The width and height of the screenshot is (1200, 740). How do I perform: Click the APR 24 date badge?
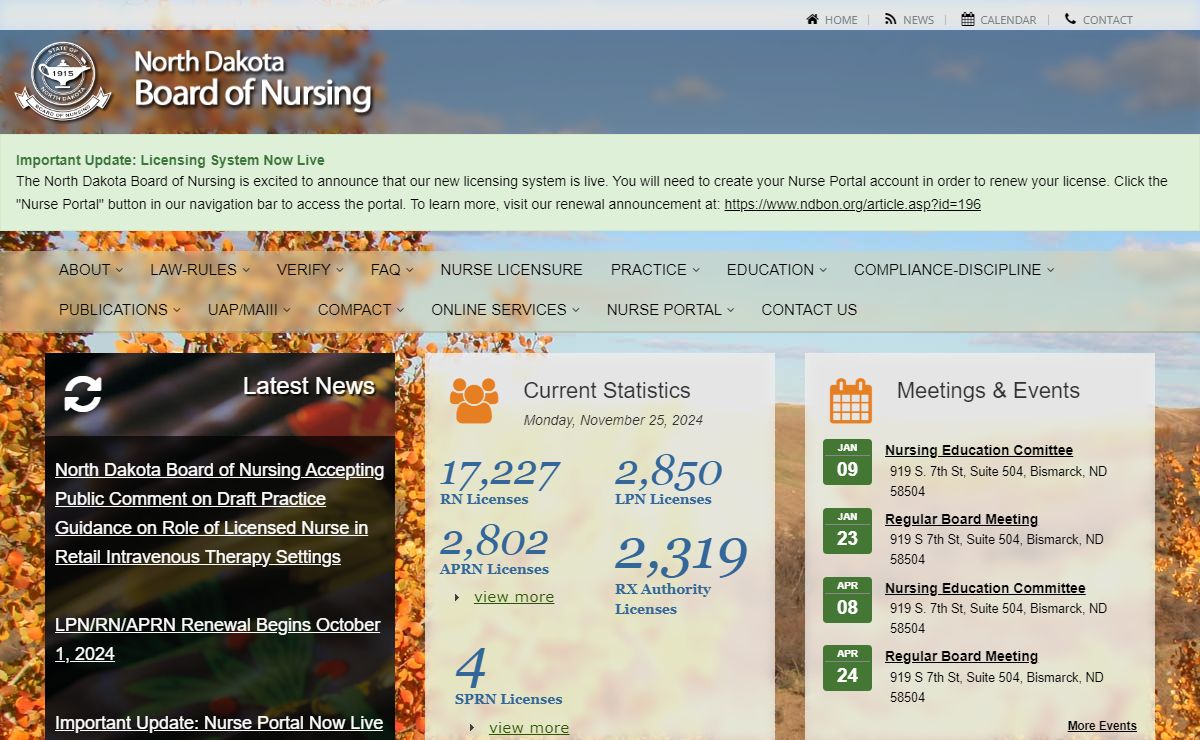coord(847,668)
